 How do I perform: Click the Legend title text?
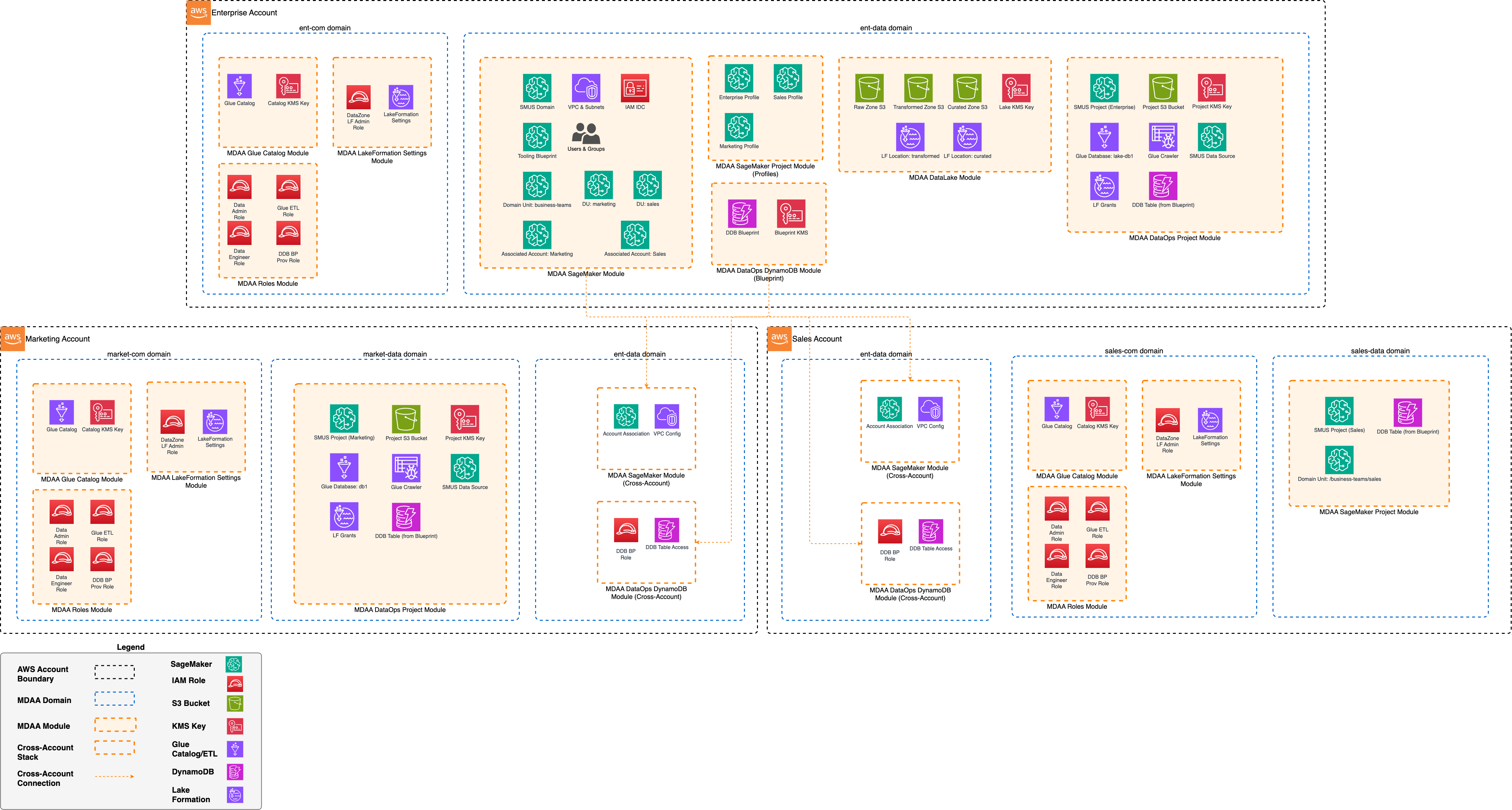pos(131,647)
